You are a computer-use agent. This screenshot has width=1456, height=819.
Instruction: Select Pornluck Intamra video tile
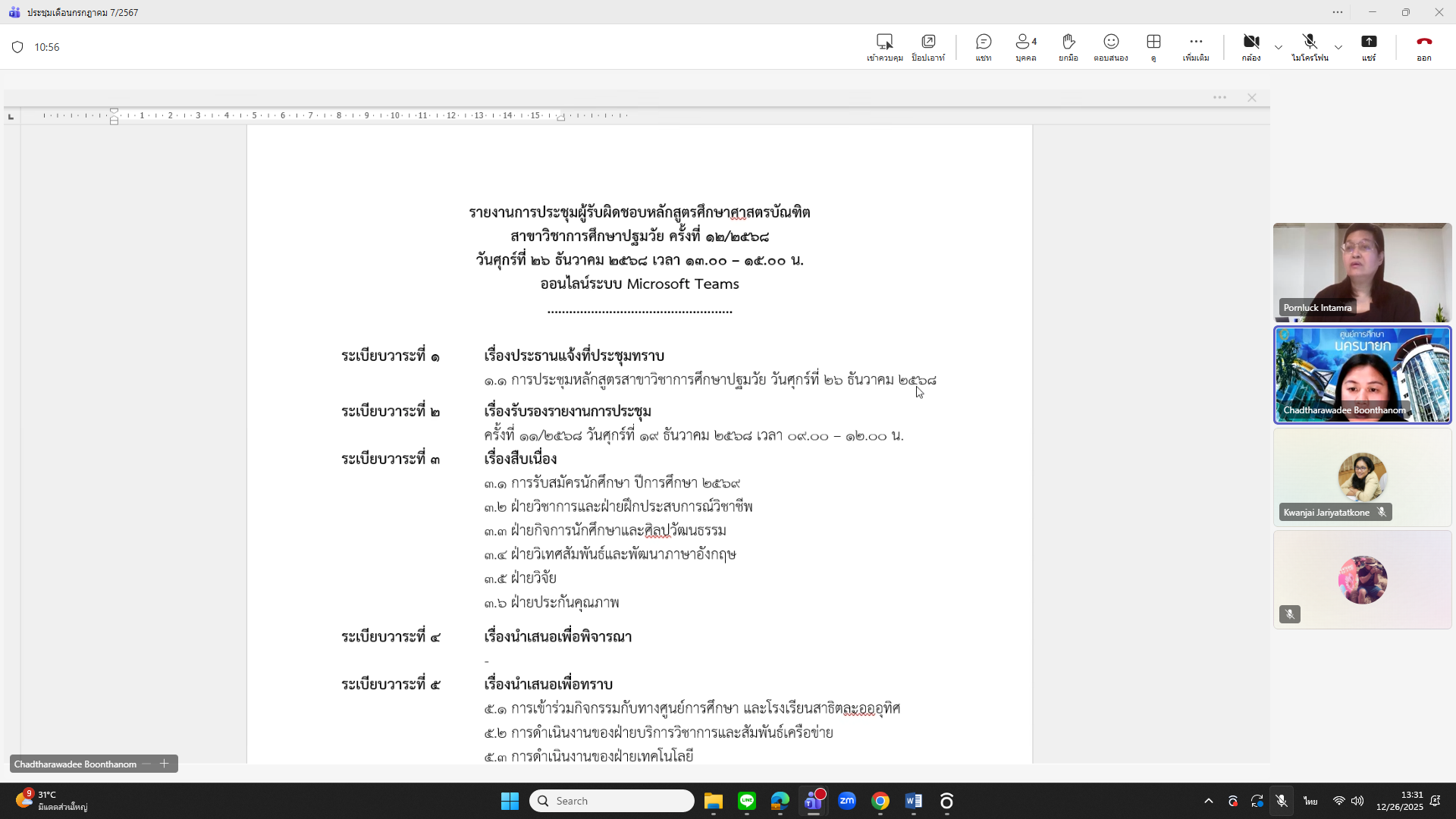coord(1362,272)
